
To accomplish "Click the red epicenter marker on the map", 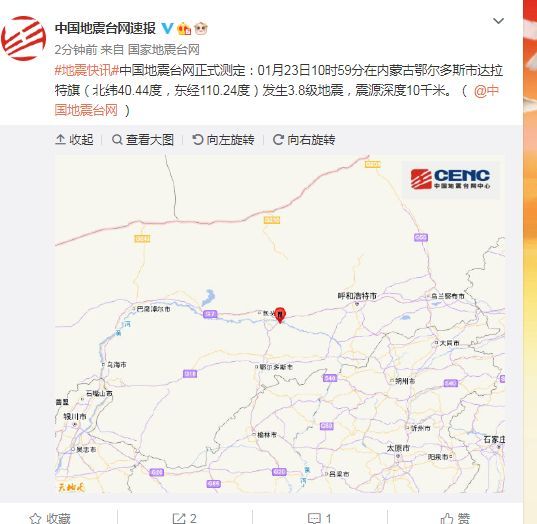I will pos(280,315).
